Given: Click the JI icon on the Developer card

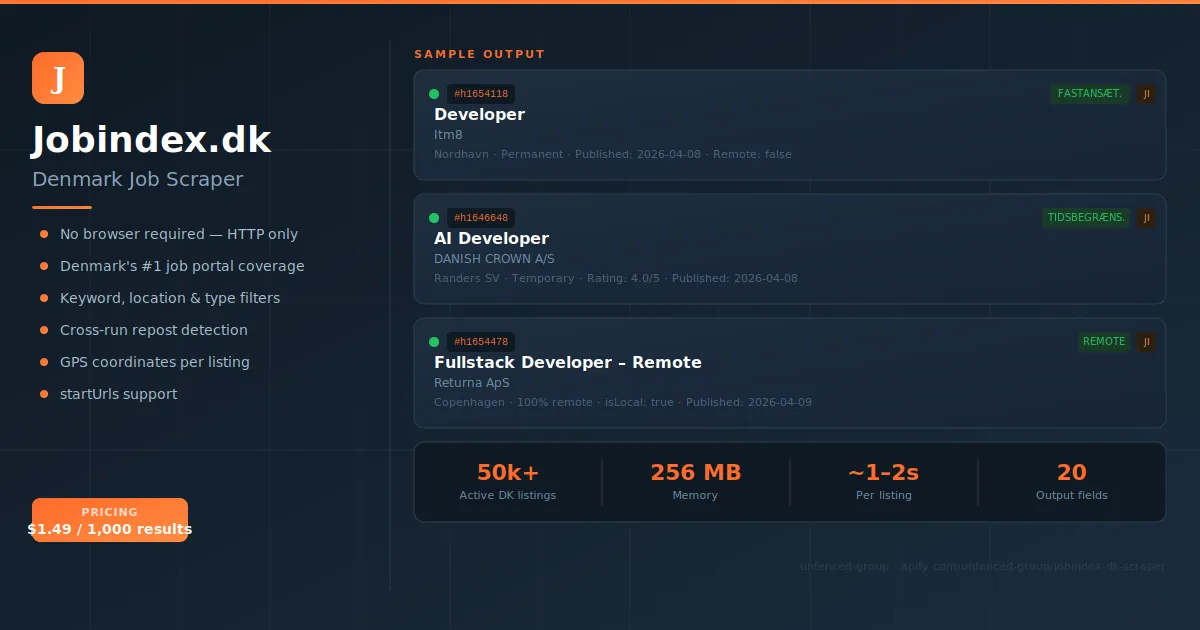Looking at the screenshot, I should [x=1146, y=93].
